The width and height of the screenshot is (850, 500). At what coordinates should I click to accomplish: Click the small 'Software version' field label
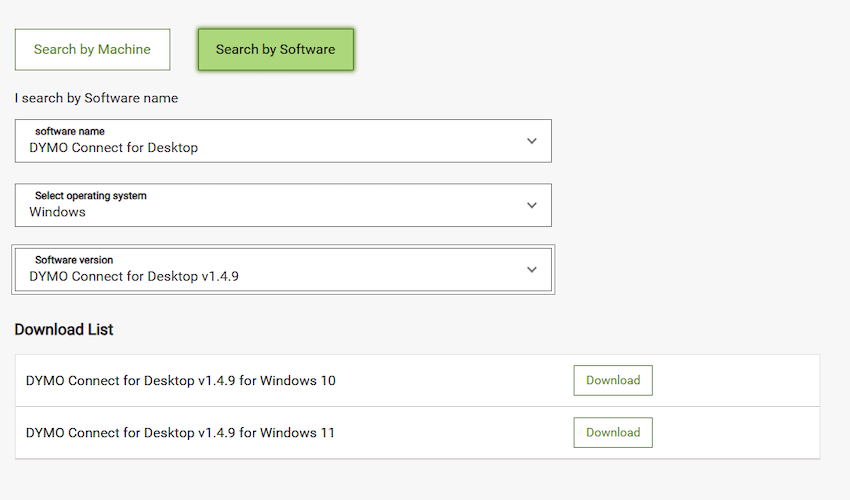(74, 259)
